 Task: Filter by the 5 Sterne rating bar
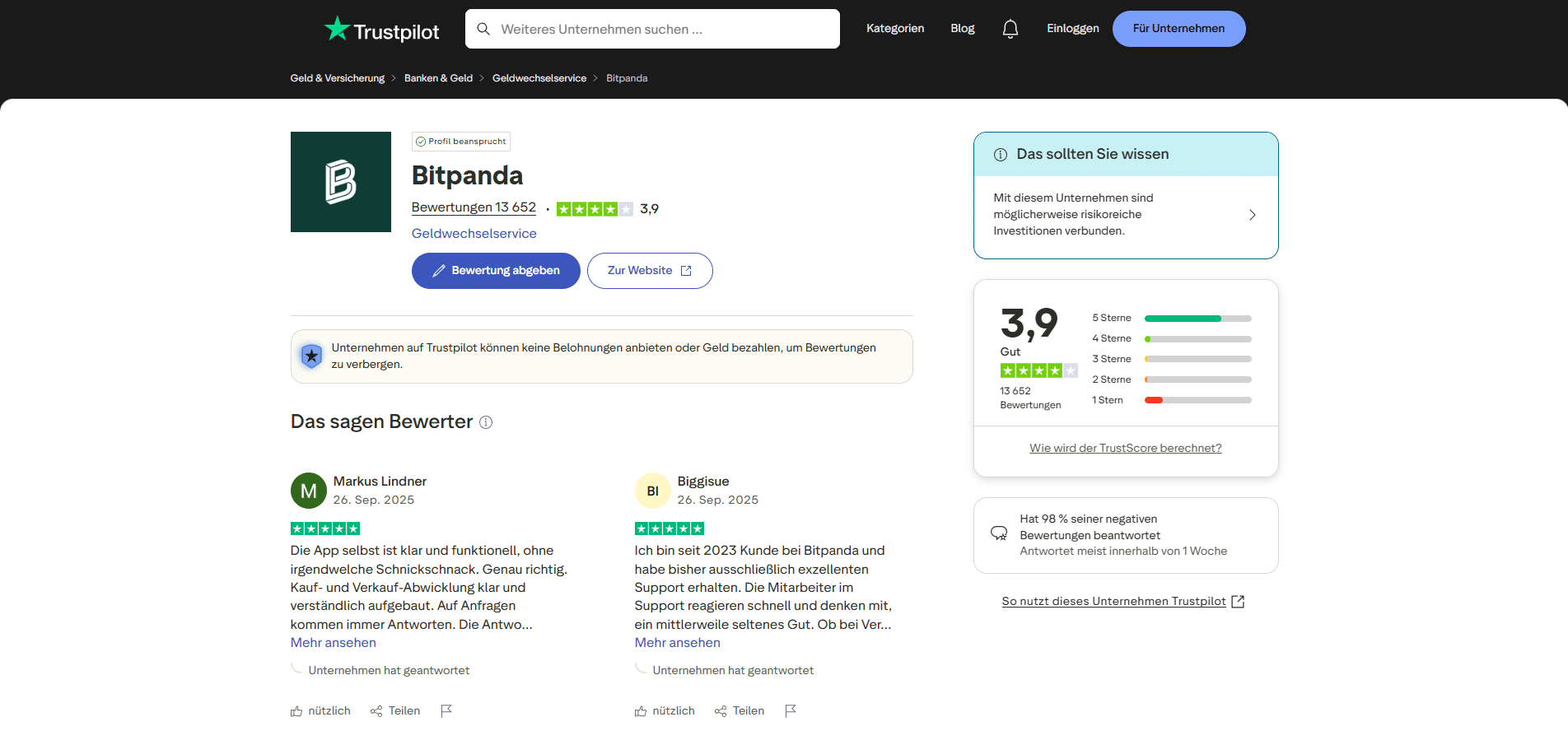pyautogui.click(x=1172, y=318)
